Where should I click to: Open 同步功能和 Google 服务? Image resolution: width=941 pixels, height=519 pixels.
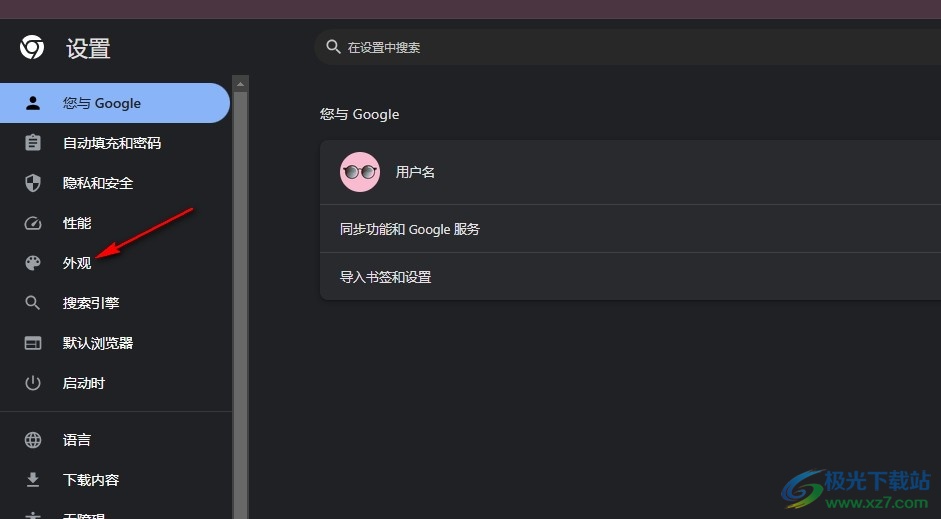tap(630, 229)
